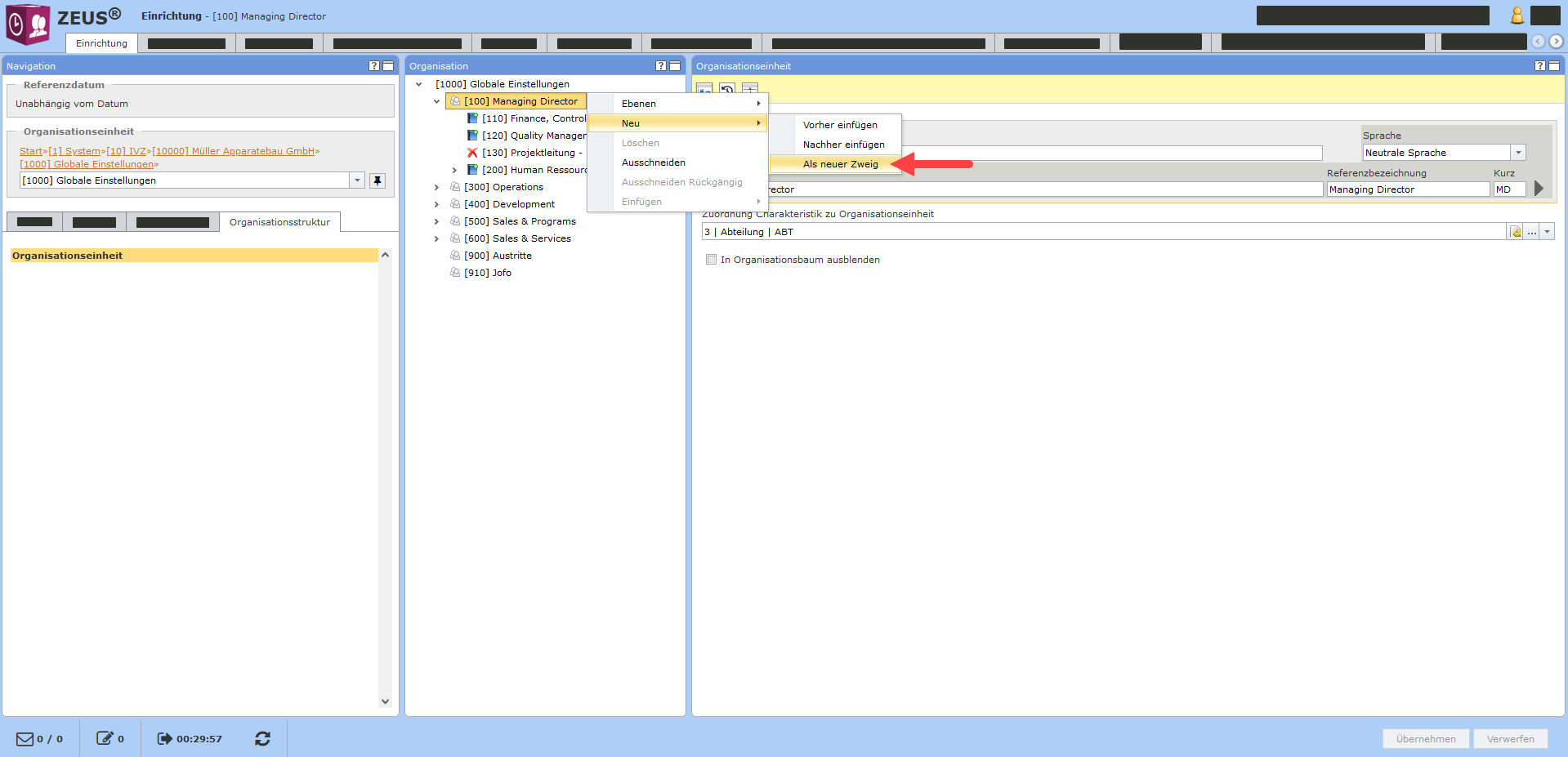Choose 'Ausschneiden' in the context menu
Image resolution: width=1568 pixels, height=757 pixels.
coord(653,163)
